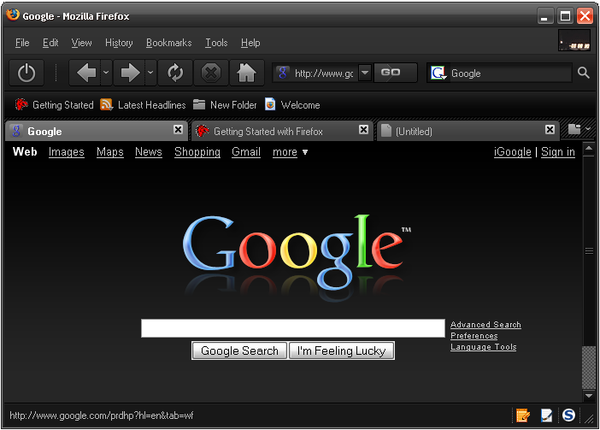600x430 pixels.
Task: Open the Shopping link
Action: 197,152
